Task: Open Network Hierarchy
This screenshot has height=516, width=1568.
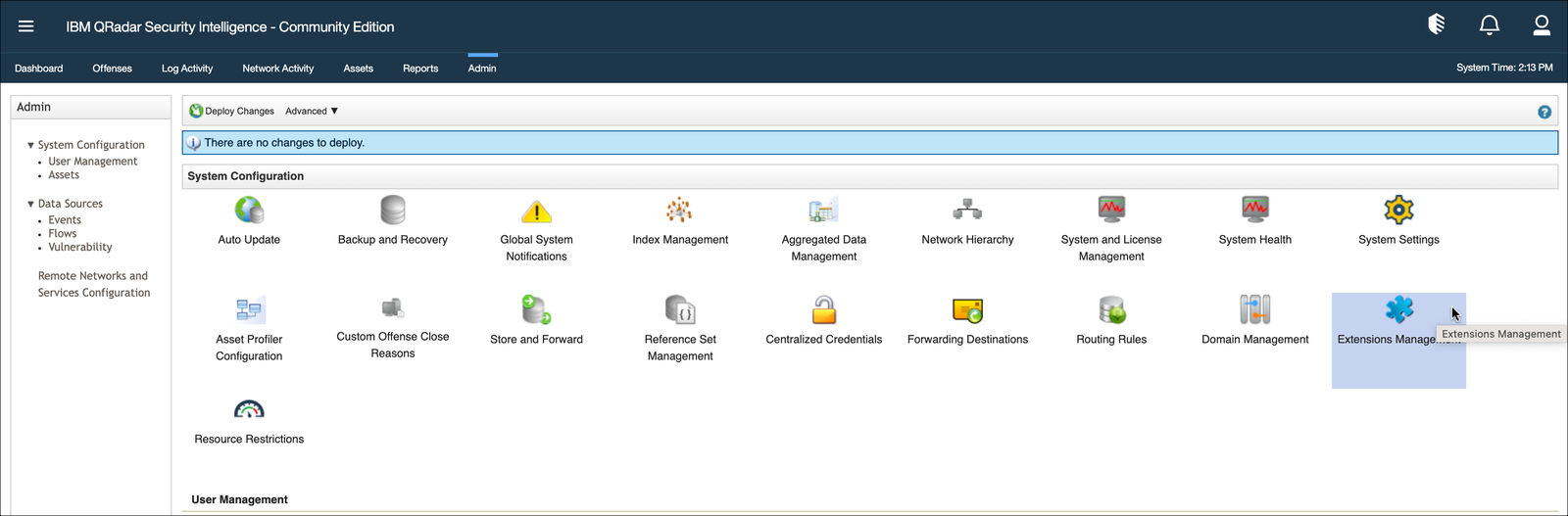Action: click(x=967, y=220)
